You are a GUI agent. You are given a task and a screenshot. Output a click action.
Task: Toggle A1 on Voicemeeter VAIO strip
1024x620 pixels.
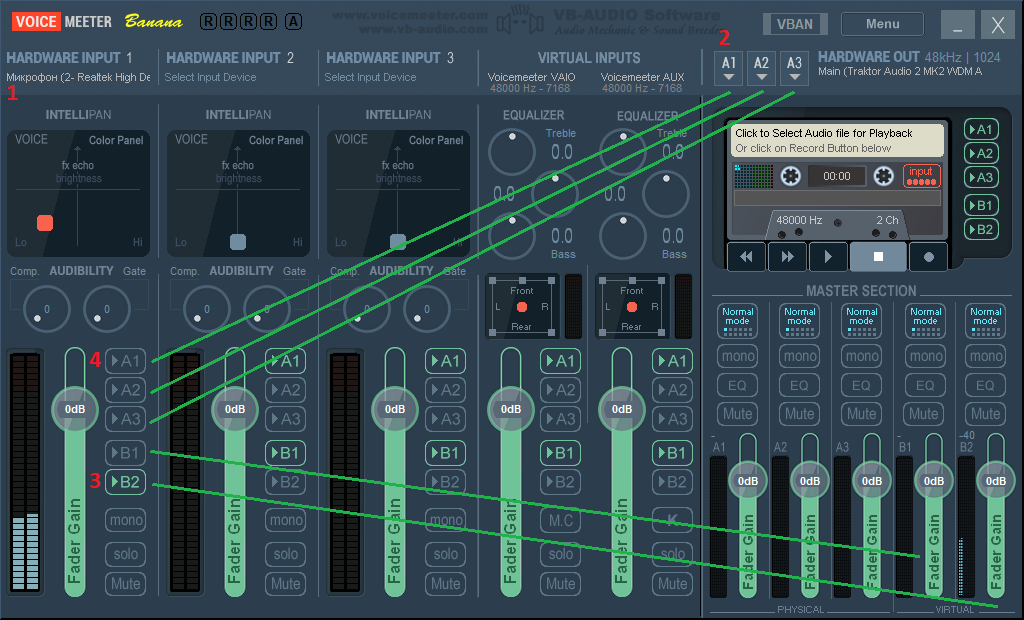pos(560,361)
